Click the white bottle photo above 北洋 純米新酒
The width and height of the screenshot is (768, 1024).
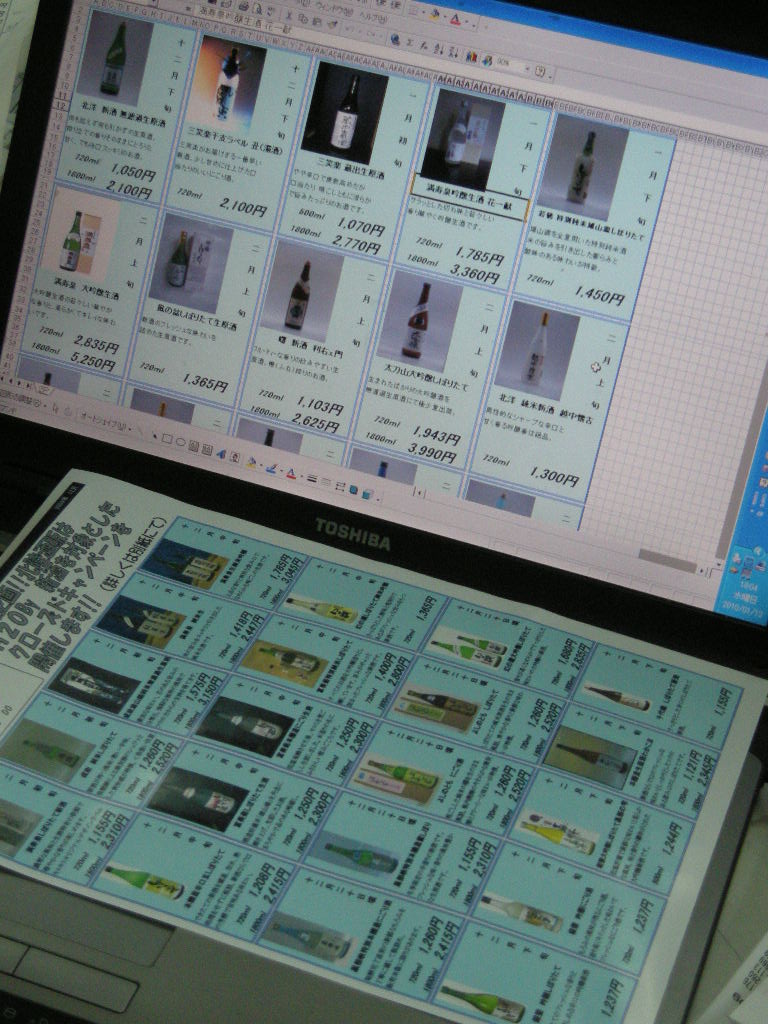click(x=537, y=349)
